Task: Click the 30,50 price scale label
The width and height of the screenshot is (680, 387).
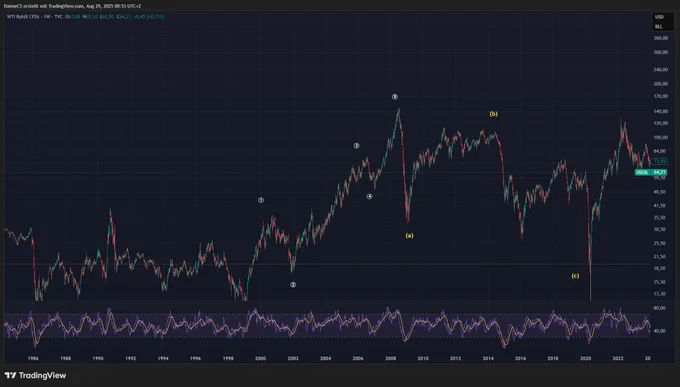Action: (660, 230)
